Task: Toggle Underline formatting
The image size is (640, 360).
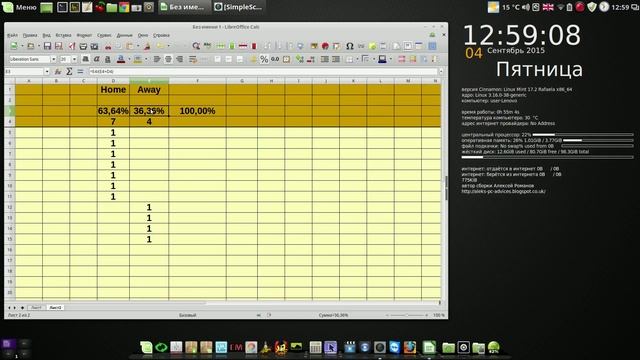Action: [108, 60]
